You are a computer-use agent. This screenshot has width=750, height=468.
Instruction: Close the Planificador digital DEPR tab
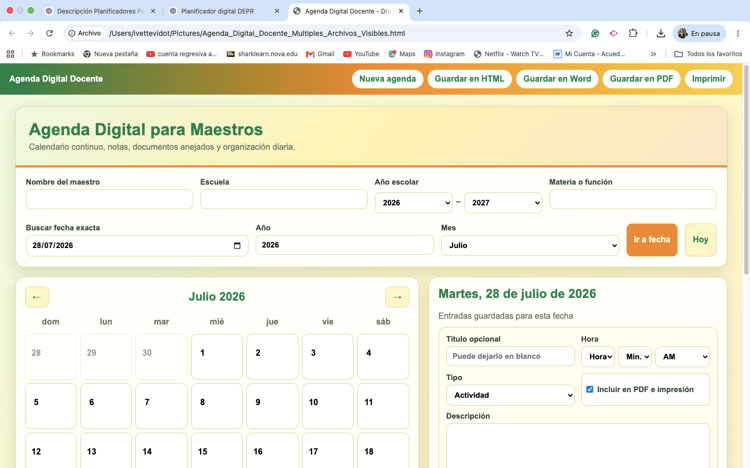click(x=277, y=11)
